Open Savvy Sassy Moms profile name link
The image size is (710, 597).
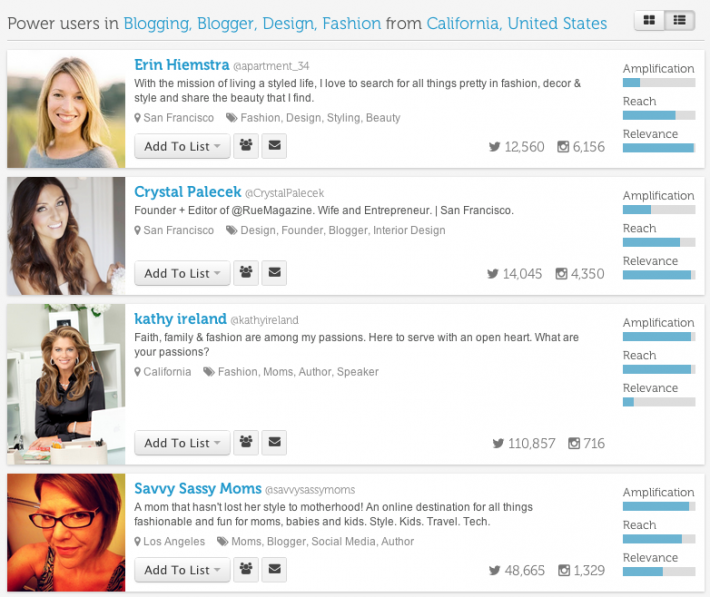196,489
